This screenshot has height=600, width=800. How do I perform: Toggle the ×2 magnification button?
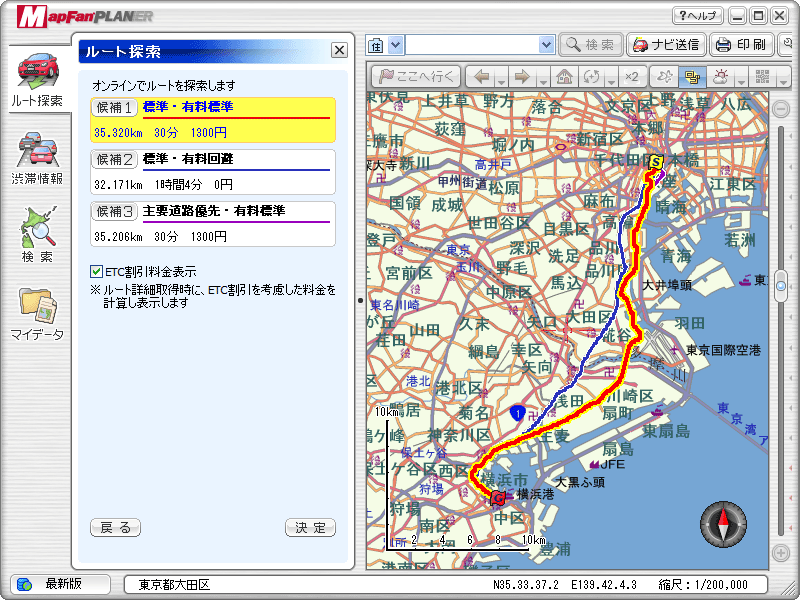pos(632,77)
